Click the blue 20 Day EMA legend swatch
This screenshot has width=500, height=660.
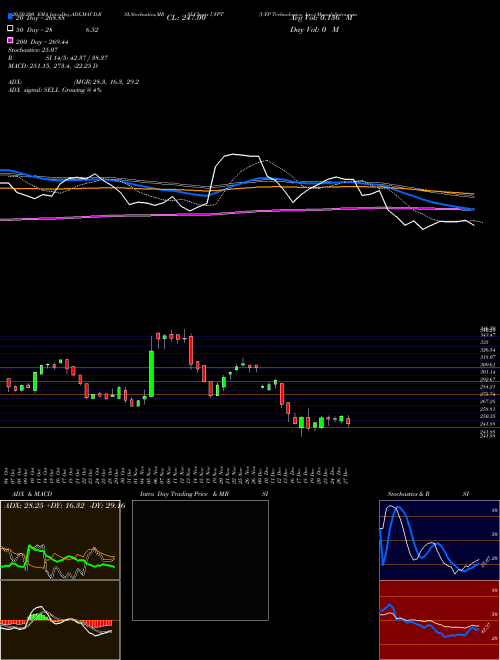pyautogui.click(x=11, y=17)
